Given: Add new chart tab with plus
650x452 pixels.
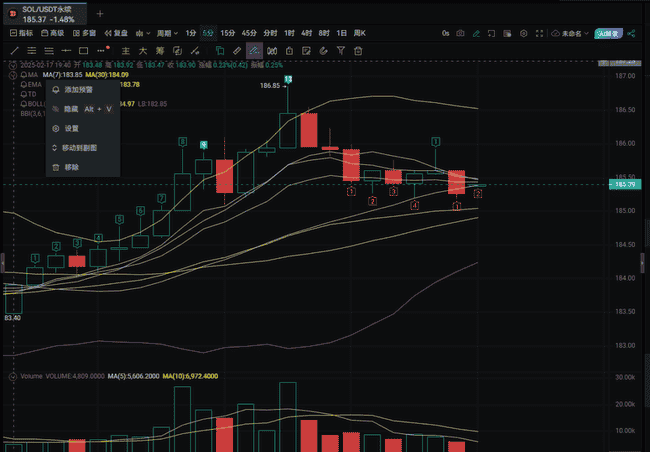Looking at the screenshot, I should (99, 14).
